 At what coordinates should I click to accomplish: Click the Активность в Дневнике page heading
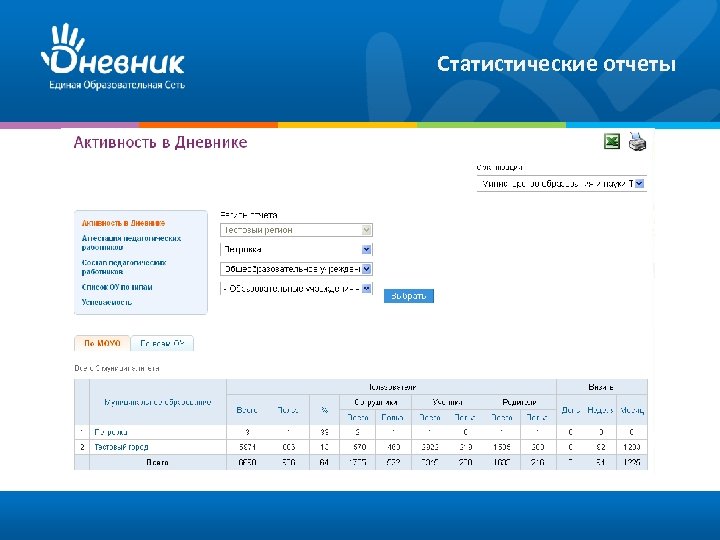pyautogui.click(x=160, y=142)
